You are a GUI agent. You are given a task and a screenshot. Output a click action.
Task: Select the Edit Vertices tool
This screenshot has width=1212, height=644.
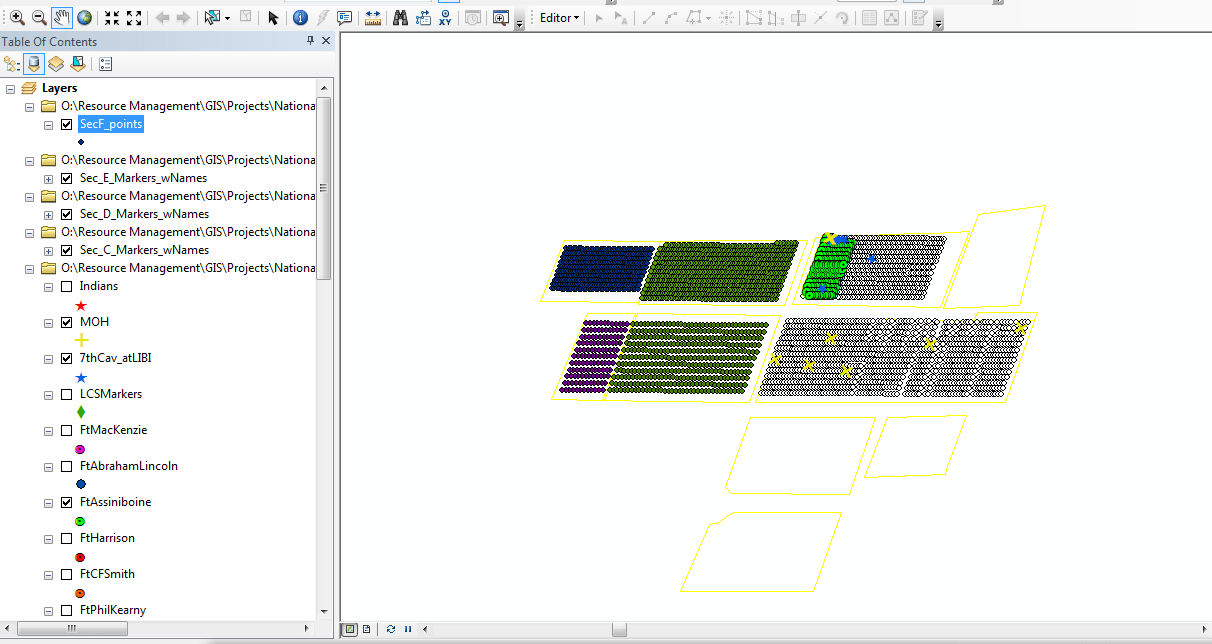click(752, 17)
